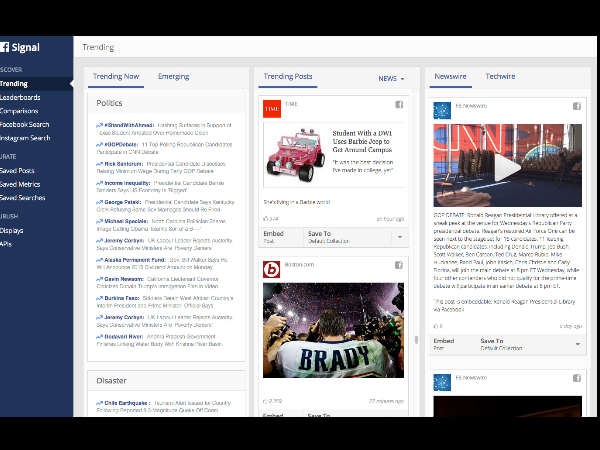600x450 pixels.
Task: Click trending arrow beside Rick Santorum
Action: pos(99,164)
